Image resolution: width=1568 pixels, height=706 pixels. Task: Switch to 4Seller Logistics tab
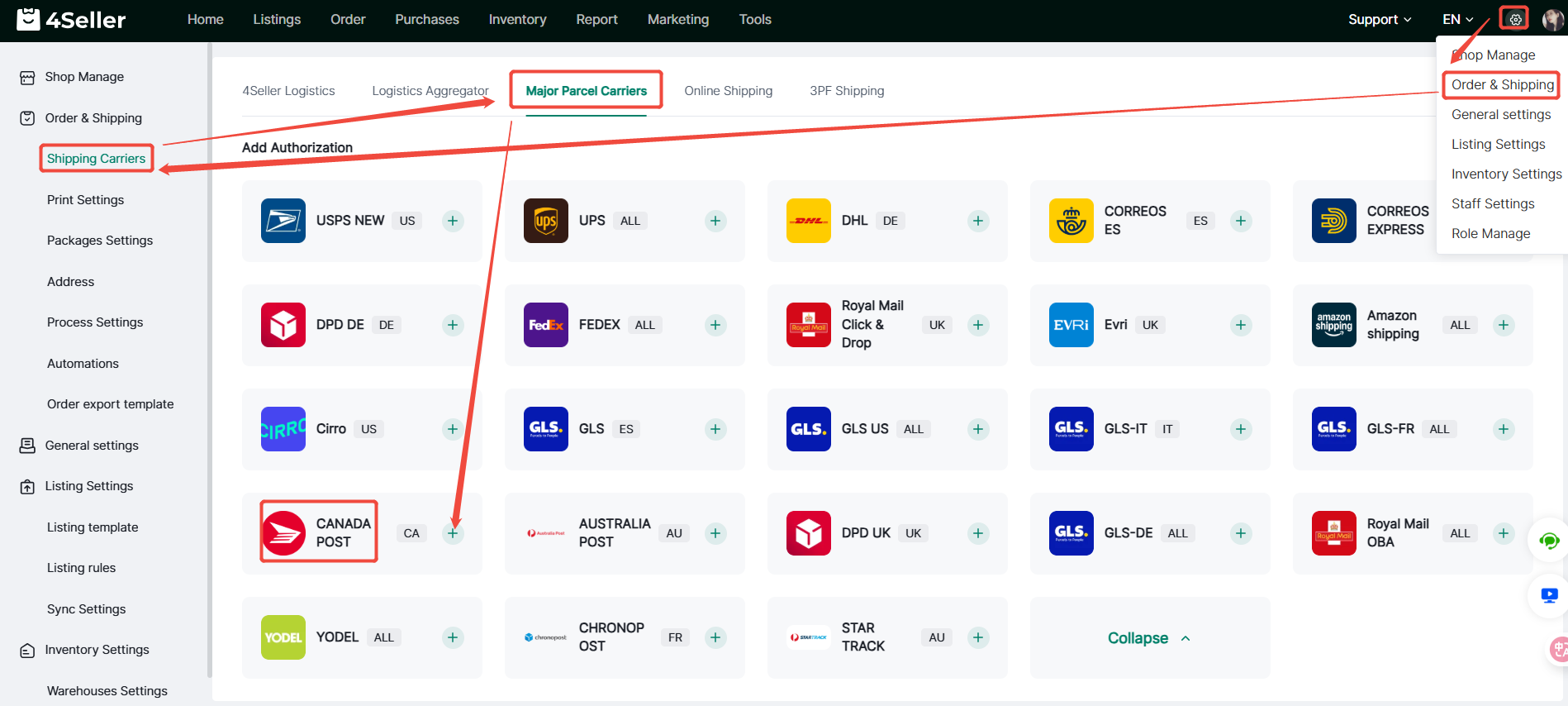click(x=288, y=91)
